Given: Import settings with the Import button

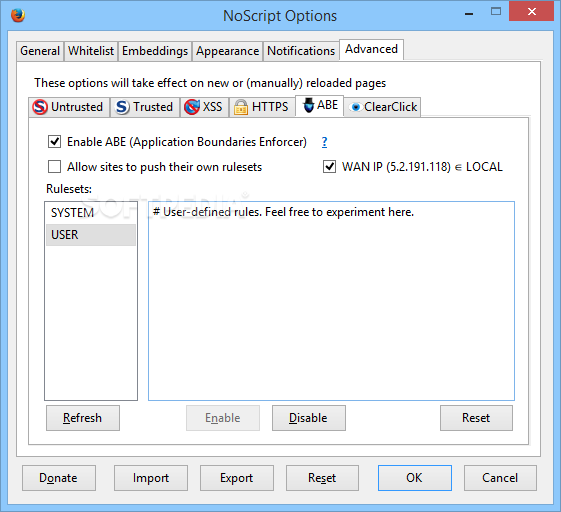Looking at the screenshot, I should point(151,478).
